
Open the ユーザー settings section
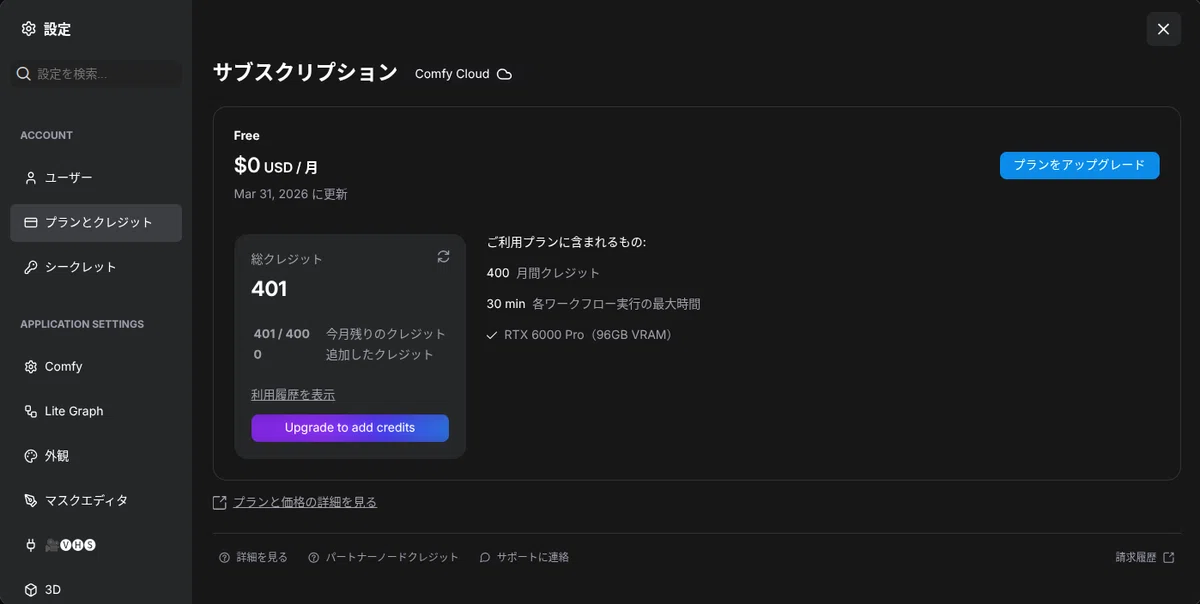click(96, 178)
